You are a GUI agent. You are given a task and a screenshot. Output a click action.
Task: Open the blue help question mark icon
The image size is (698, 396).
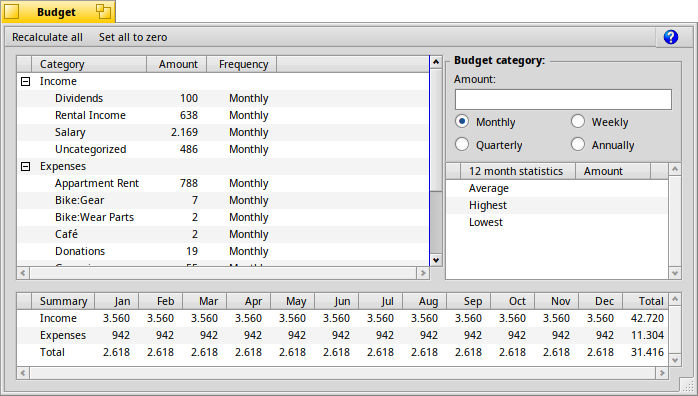(x=670, y=37)
